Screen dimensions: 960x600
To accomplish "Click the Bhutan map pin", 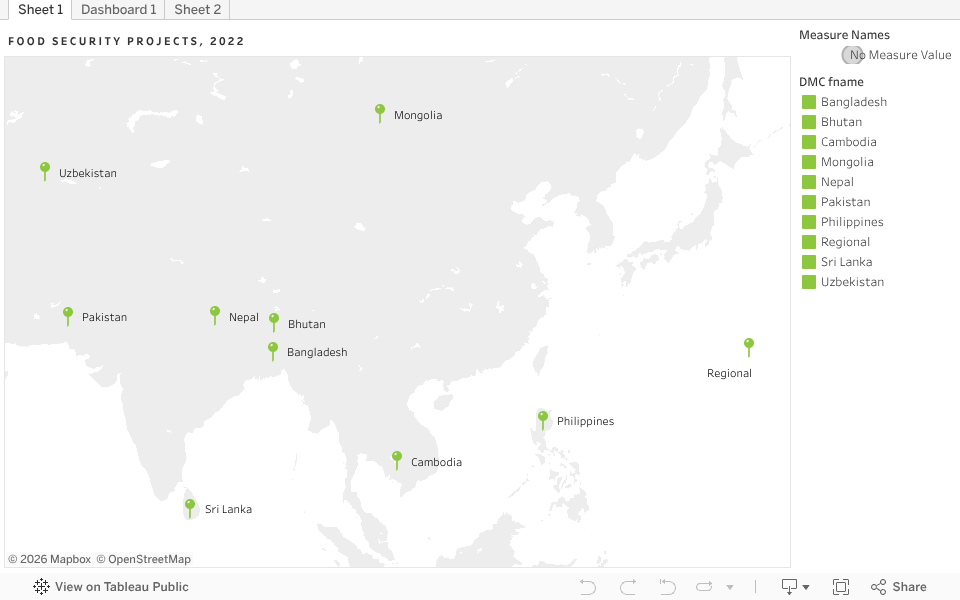I will tap(274, 322).
